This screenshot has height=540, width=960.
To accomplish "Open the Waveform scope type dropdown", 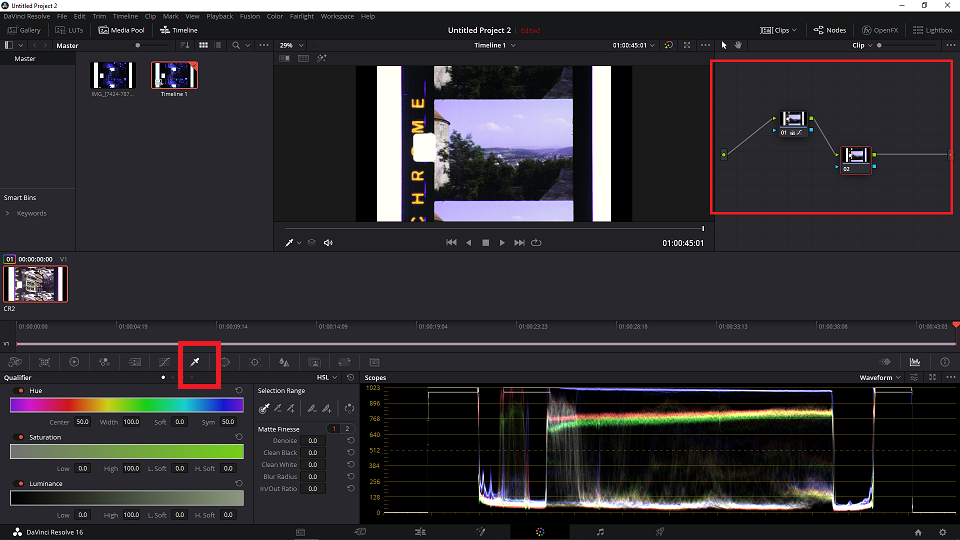I will (x=880, y=378).
